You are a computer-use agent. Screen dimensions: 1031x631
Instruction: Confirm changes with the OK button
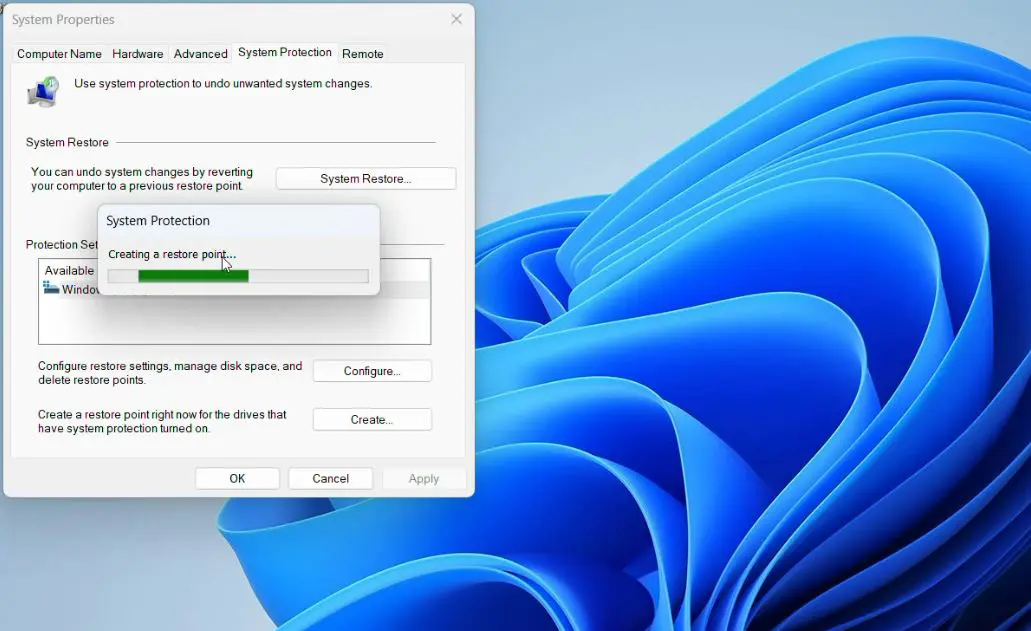click(x=236, y=478)
